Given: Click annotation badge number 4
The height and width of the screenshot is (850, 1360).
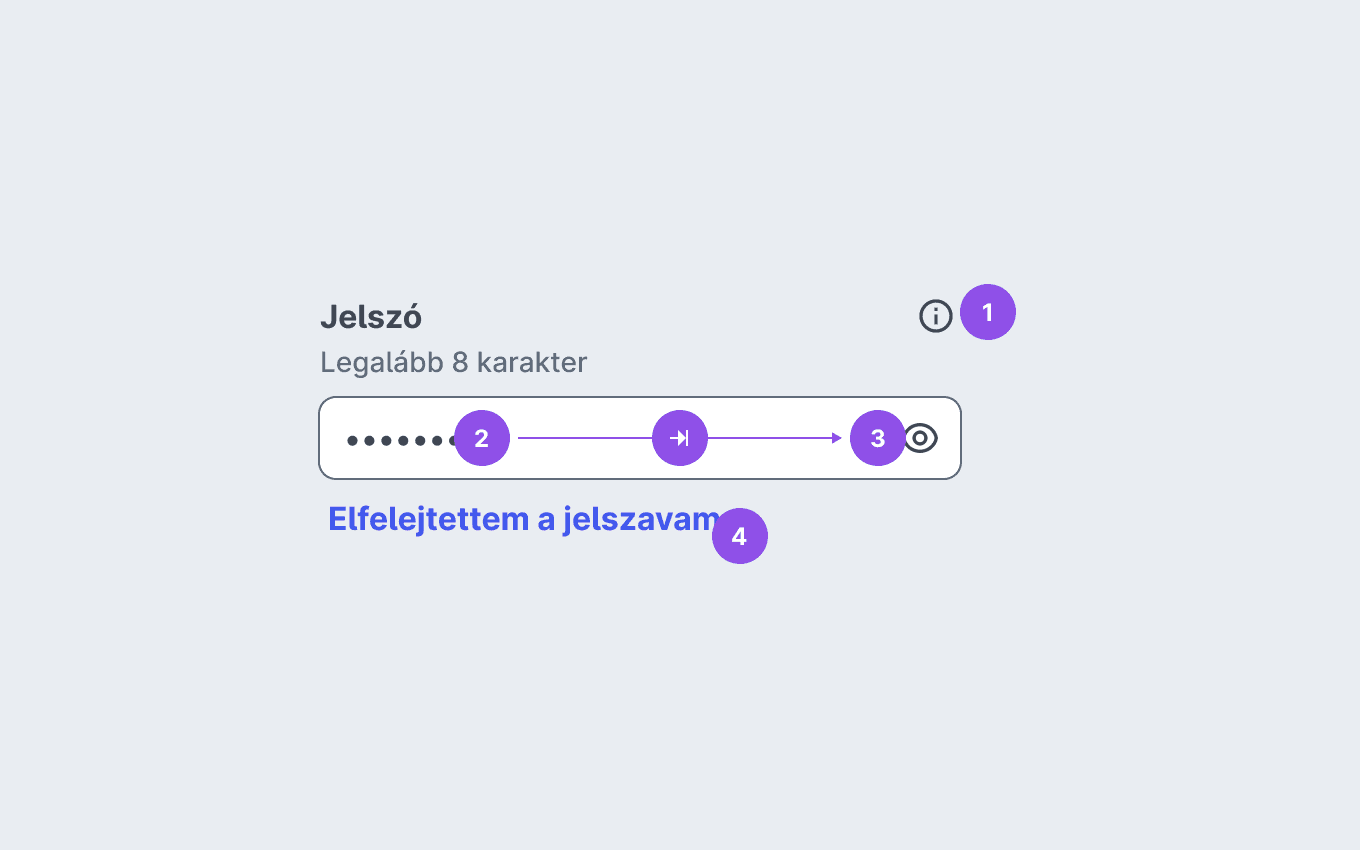Looking at the screenshot, I should [740, 536].
